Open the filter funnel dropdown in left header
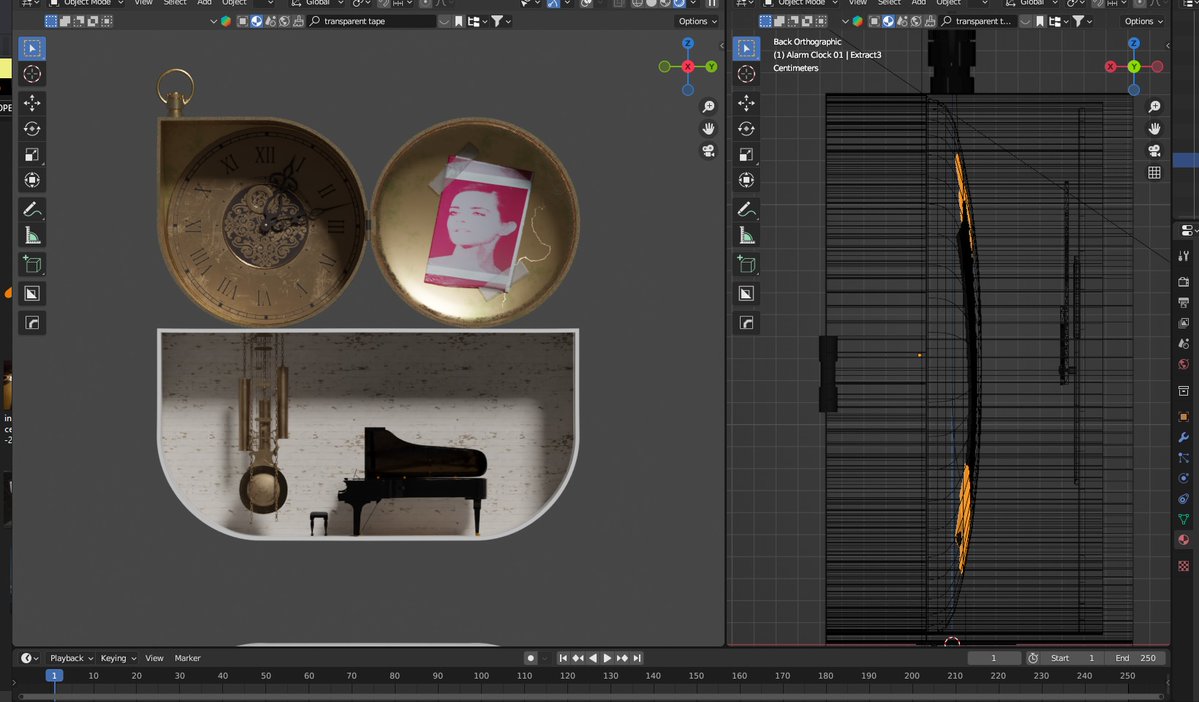This screenshot has height=702, width=1199. pyautogui.click(x=501, y=21)
